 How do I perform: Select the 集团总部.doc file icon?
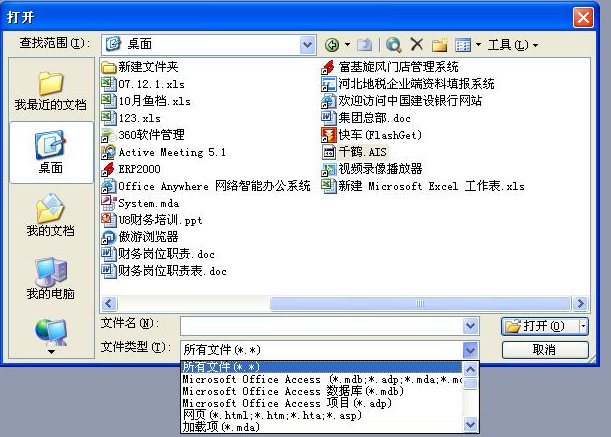[x=328, y=118]
